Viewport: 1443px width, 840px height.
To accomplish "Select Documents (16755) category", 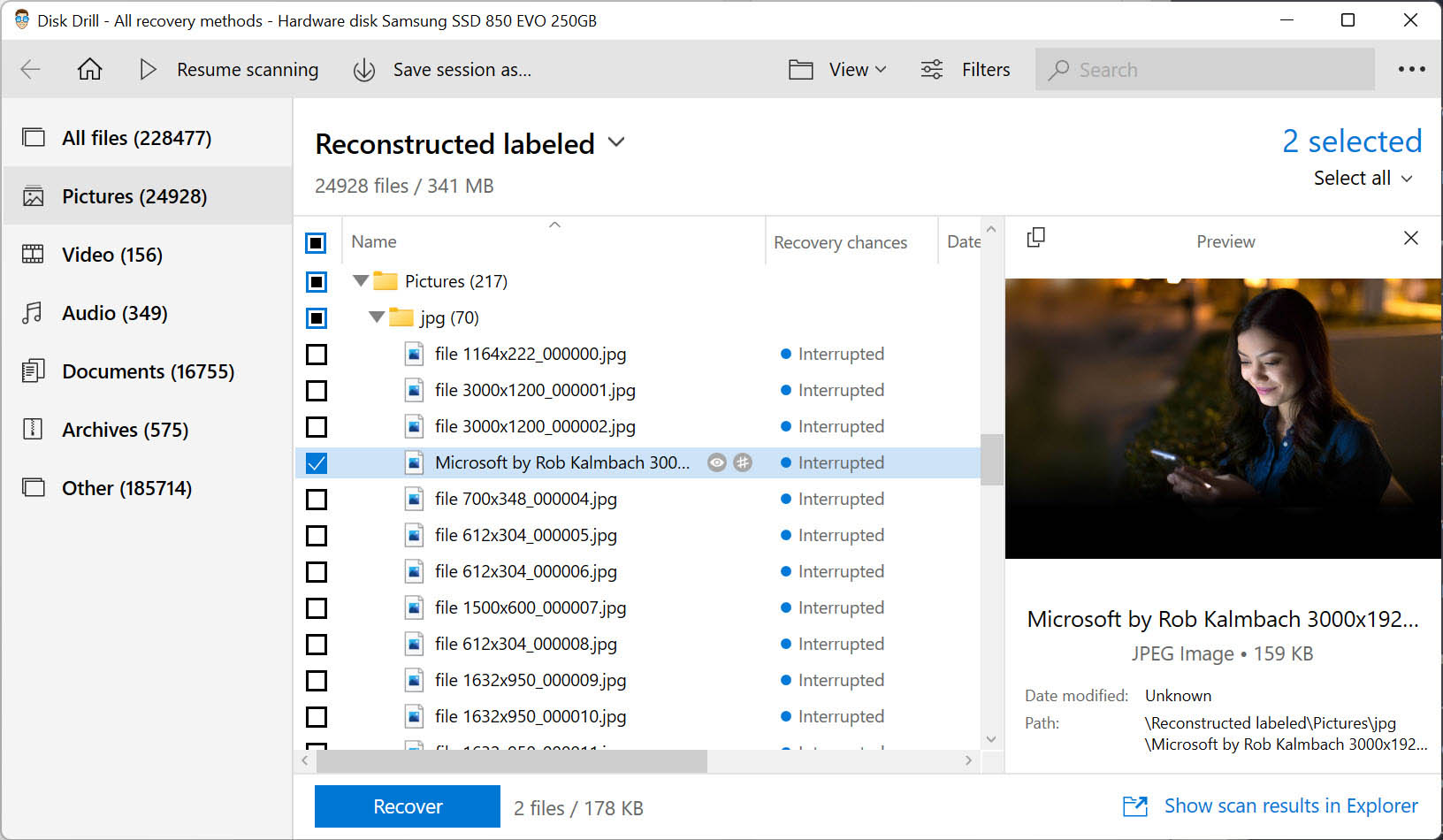I will 147,371.
